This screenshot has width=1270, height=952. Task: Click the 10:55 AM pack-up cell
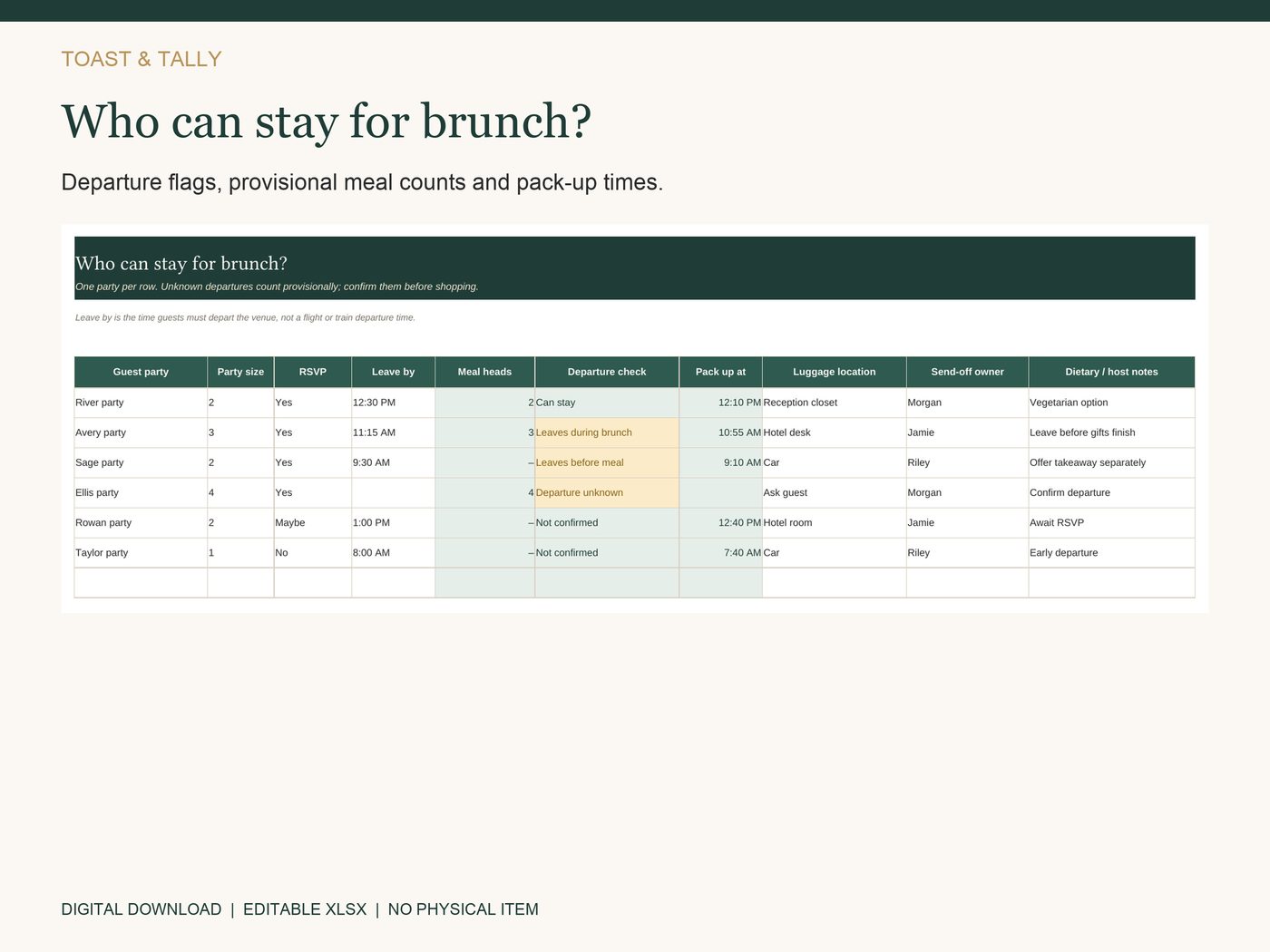tap(721, 432)
